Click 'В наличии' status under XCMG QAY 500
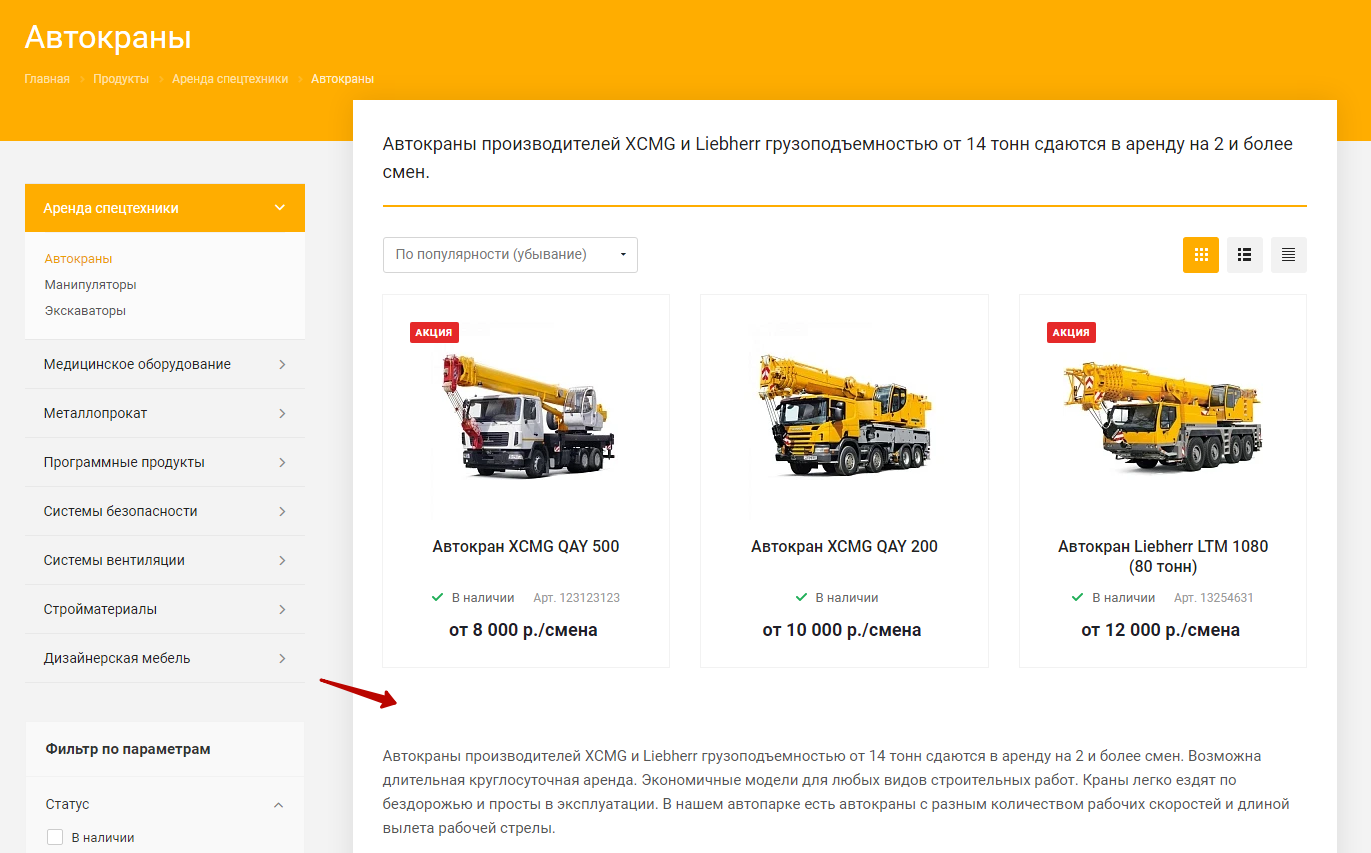 (473, 598)
